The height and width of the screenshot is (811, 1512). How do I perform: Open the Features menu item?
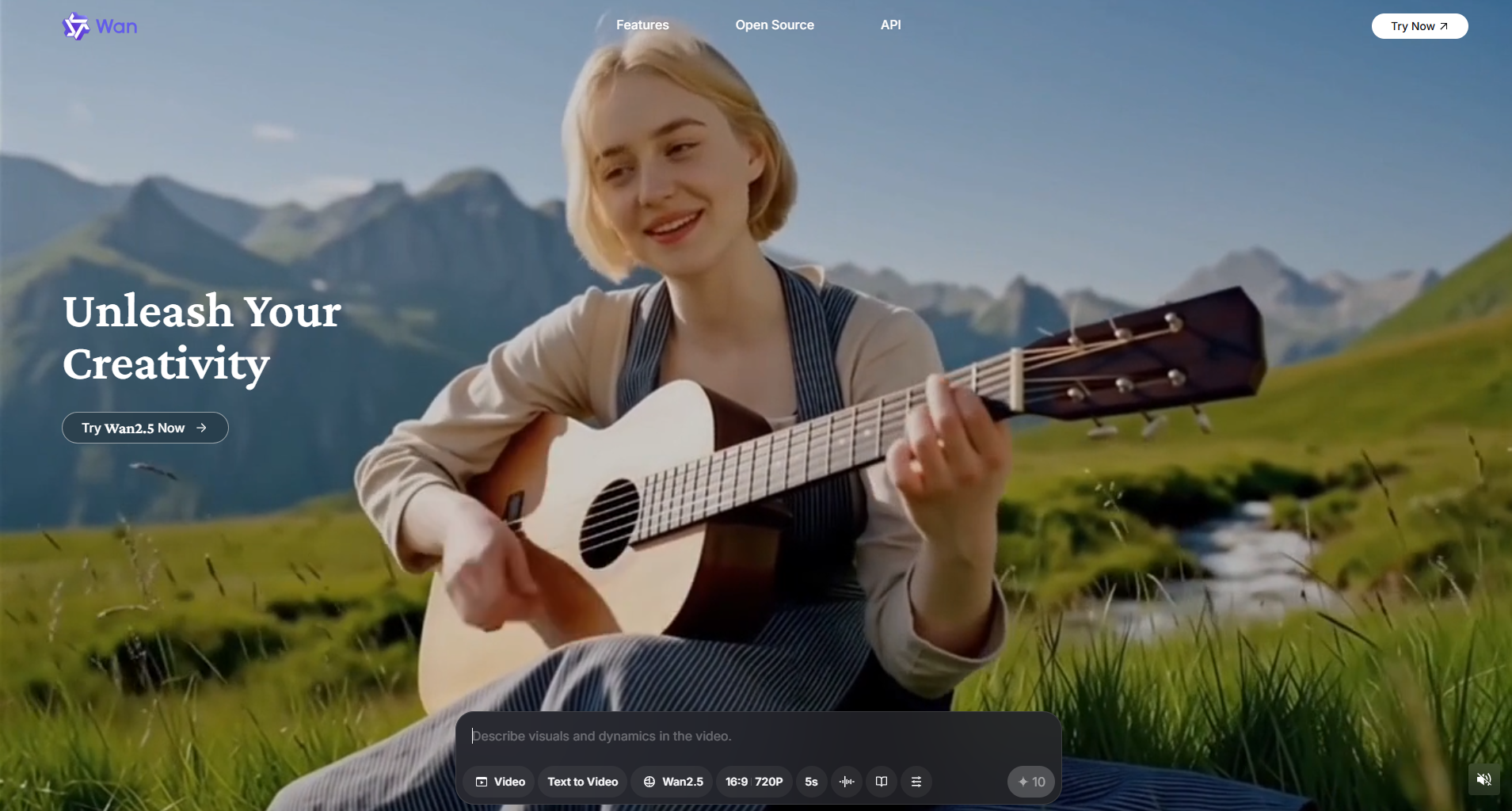click(642, 25)
